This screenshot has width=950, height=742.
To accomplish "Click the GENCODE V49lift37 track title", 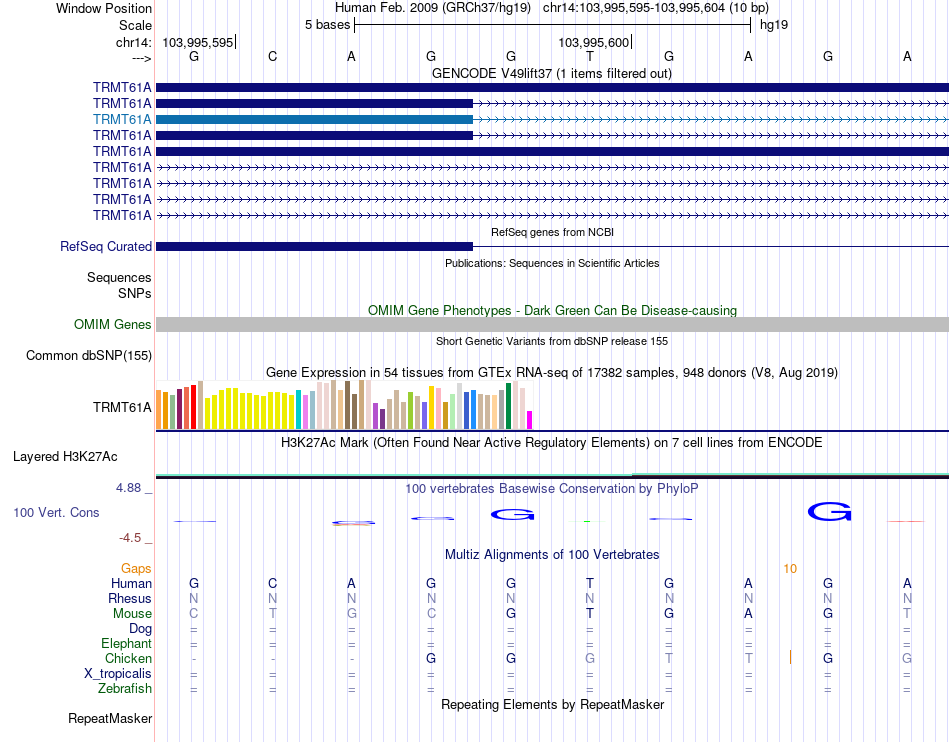I will pos(551,73).
